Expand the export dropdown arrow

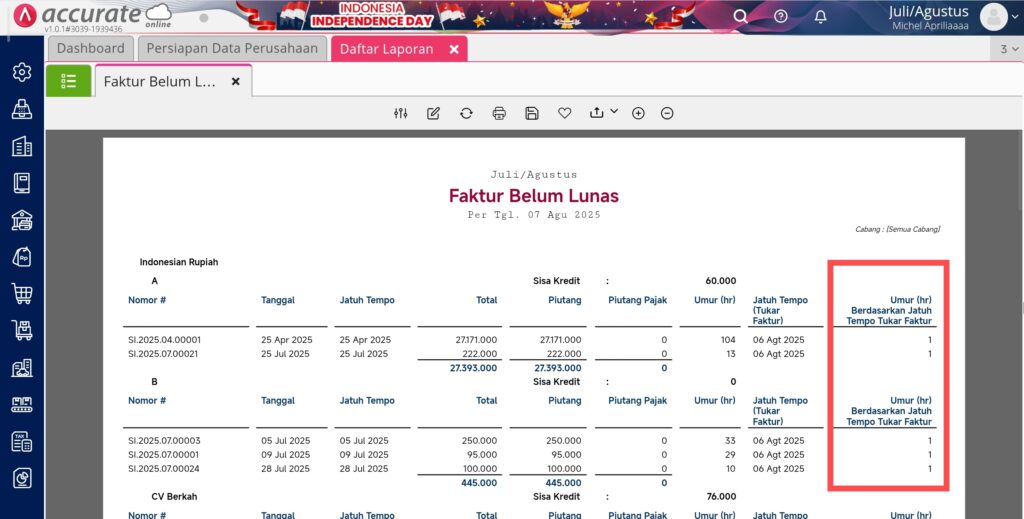pyautogui.click(x=614, y=112)
